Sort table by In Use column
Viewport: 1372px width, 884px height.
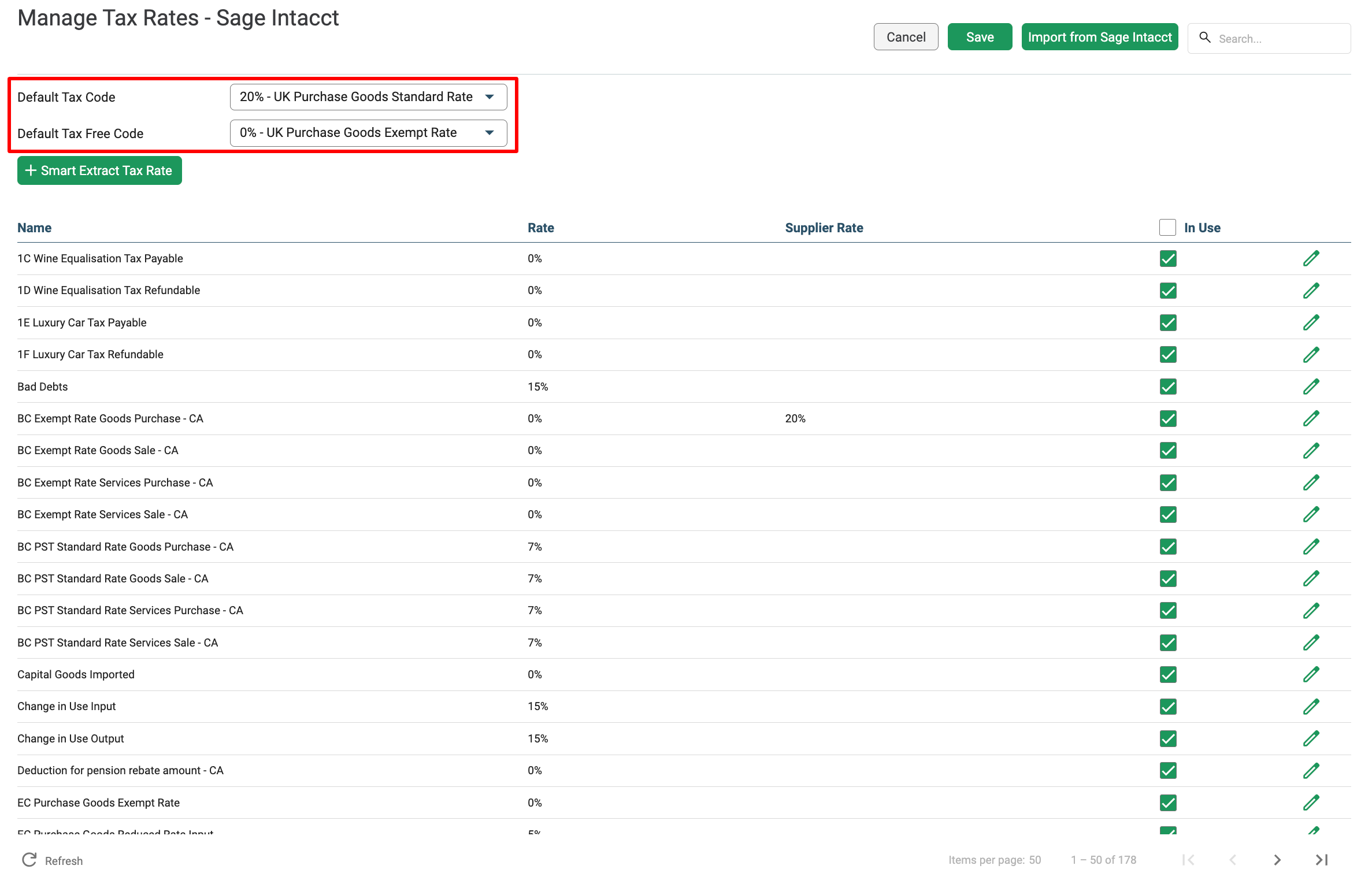tap(1202, 228)
